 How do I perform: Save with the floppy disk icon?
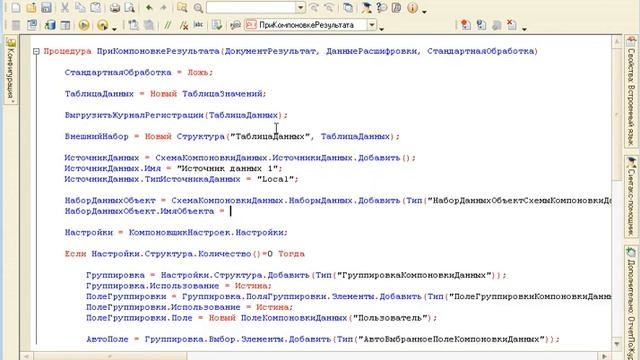tap(46, 7)
